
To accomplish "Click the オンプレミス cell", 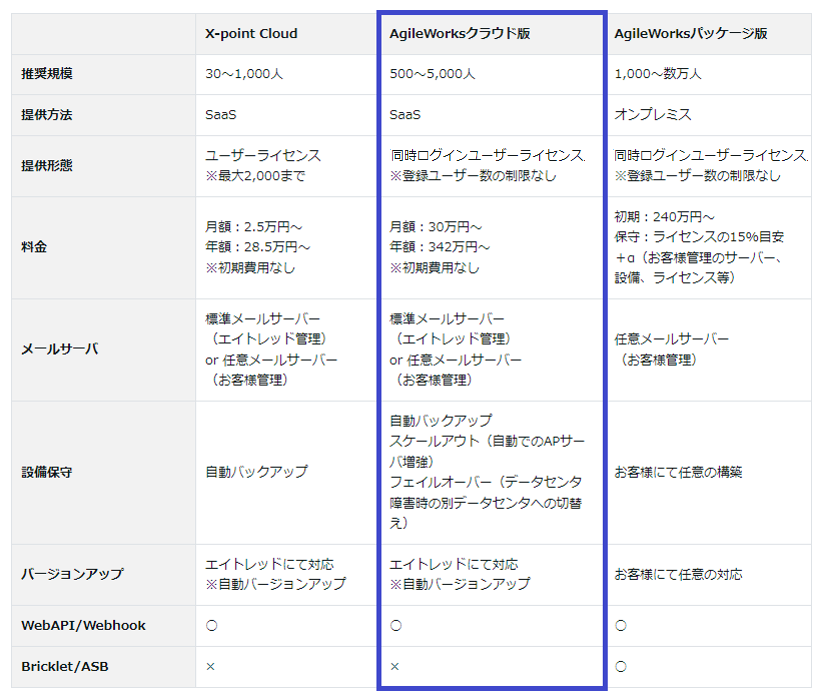I will [653, 115].
